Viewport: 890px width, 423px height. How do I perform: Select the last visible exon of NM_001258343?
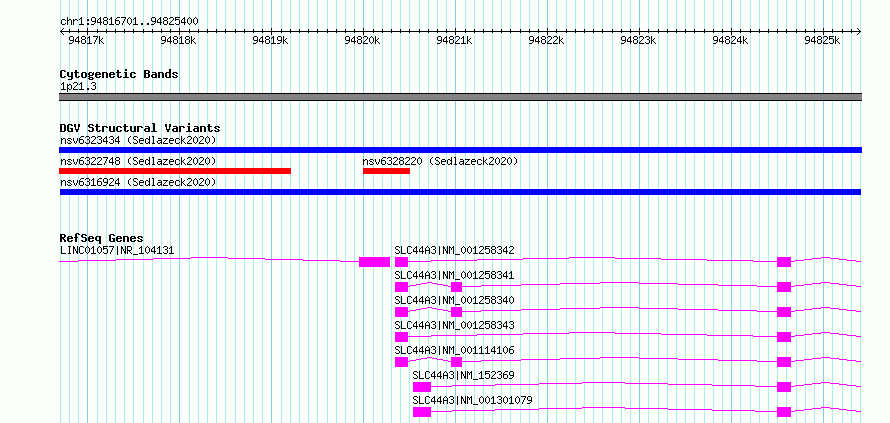click(x=784, y=337)
